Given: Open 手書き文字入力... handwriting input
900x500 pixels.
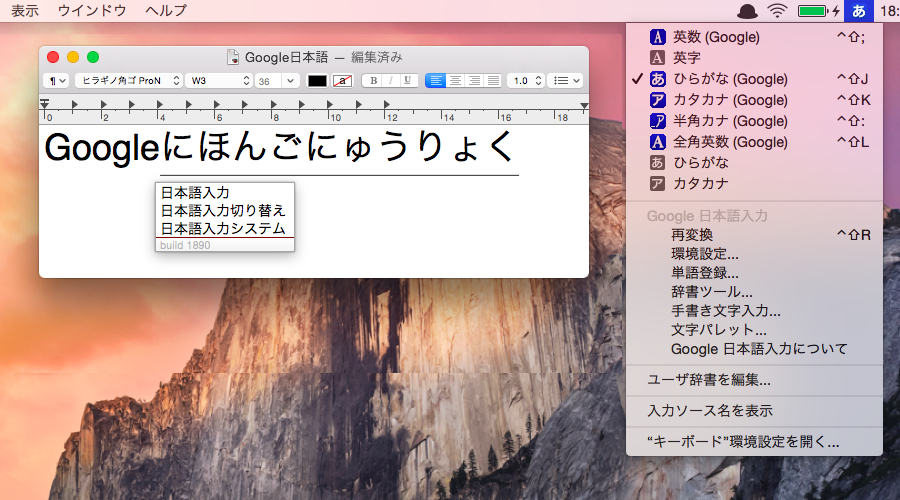Looking at the screenshot, I should click(x=754, y=311).
